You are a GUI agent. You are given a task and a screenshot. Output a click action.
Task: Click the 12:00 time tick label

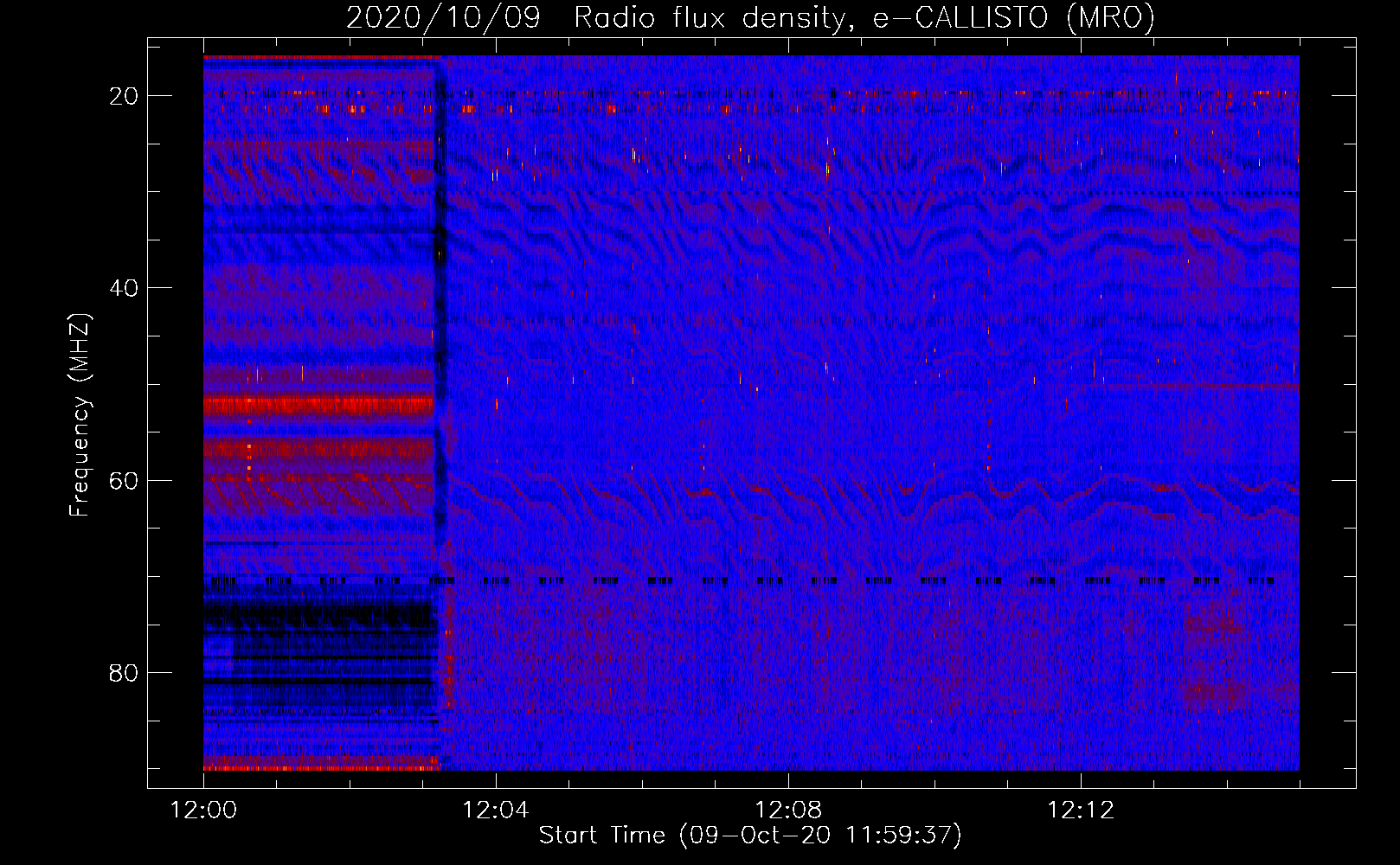[203, 811]
